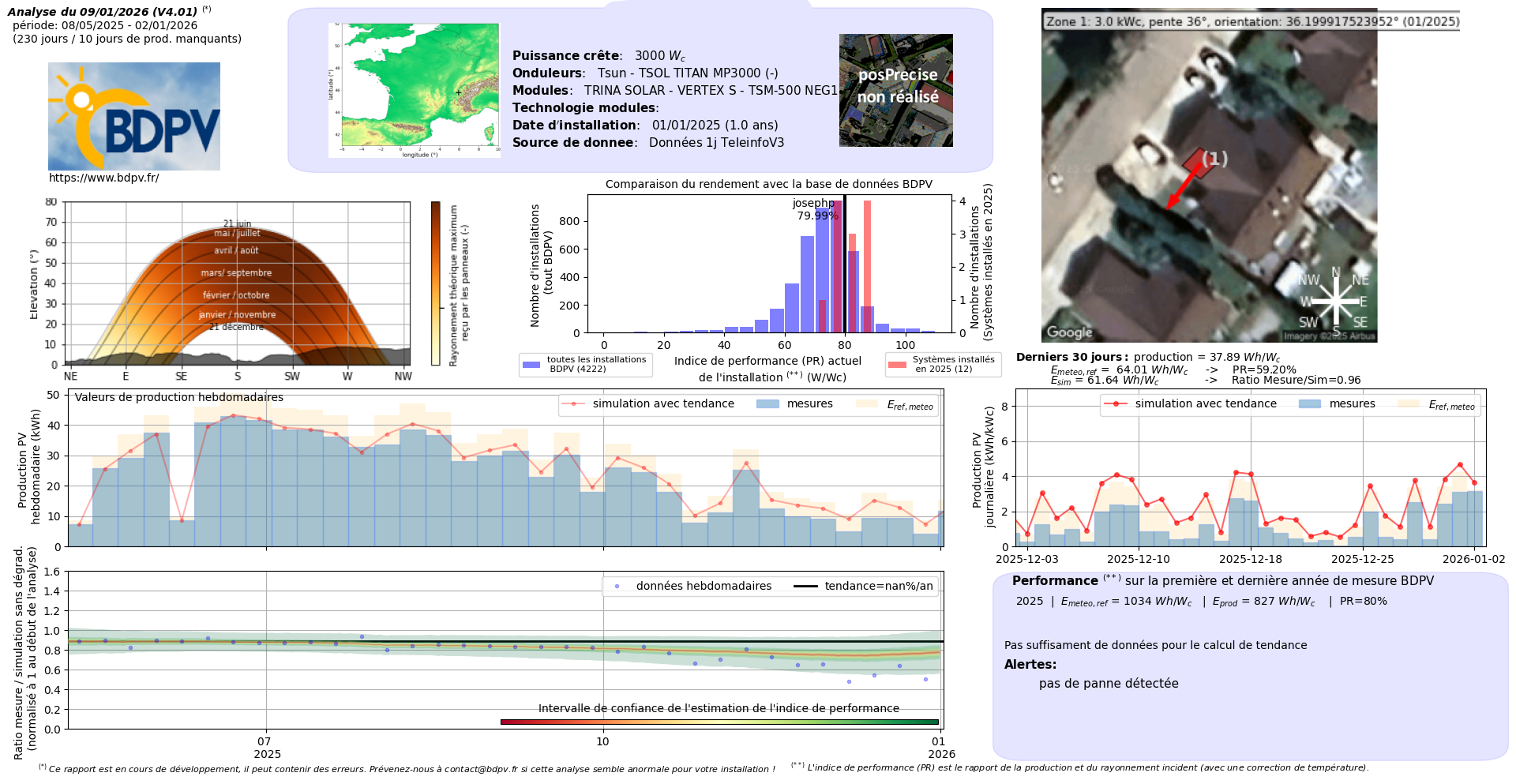Click the '07 2025' axis tick label
Viewport: 1516px width, 784px height.
click(266, 748)
